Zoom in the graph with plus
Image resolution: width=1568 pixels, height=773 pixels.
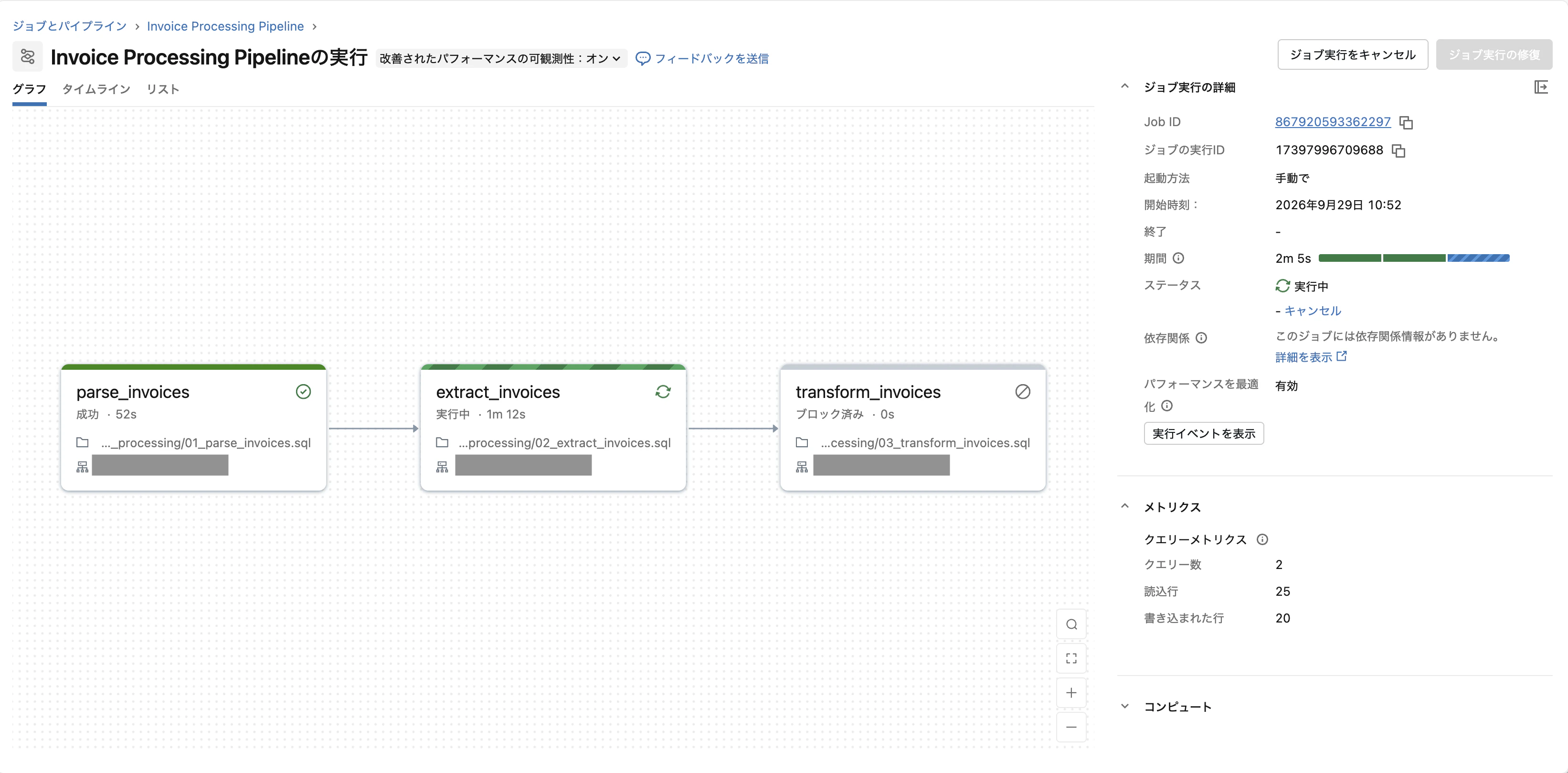1071,693
